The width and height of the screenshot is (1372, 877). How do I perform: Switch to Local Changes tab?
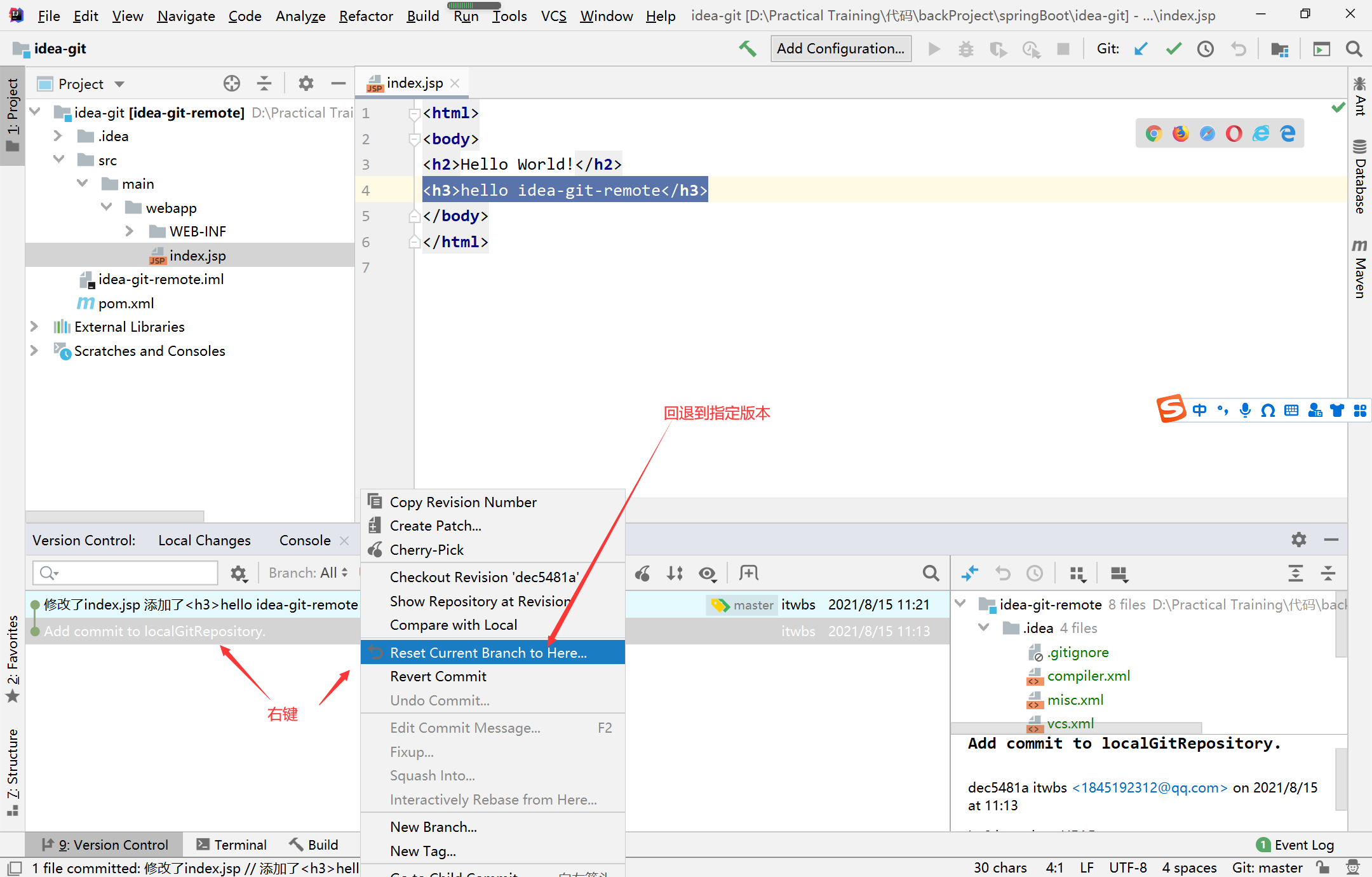(x=204, y=540)
